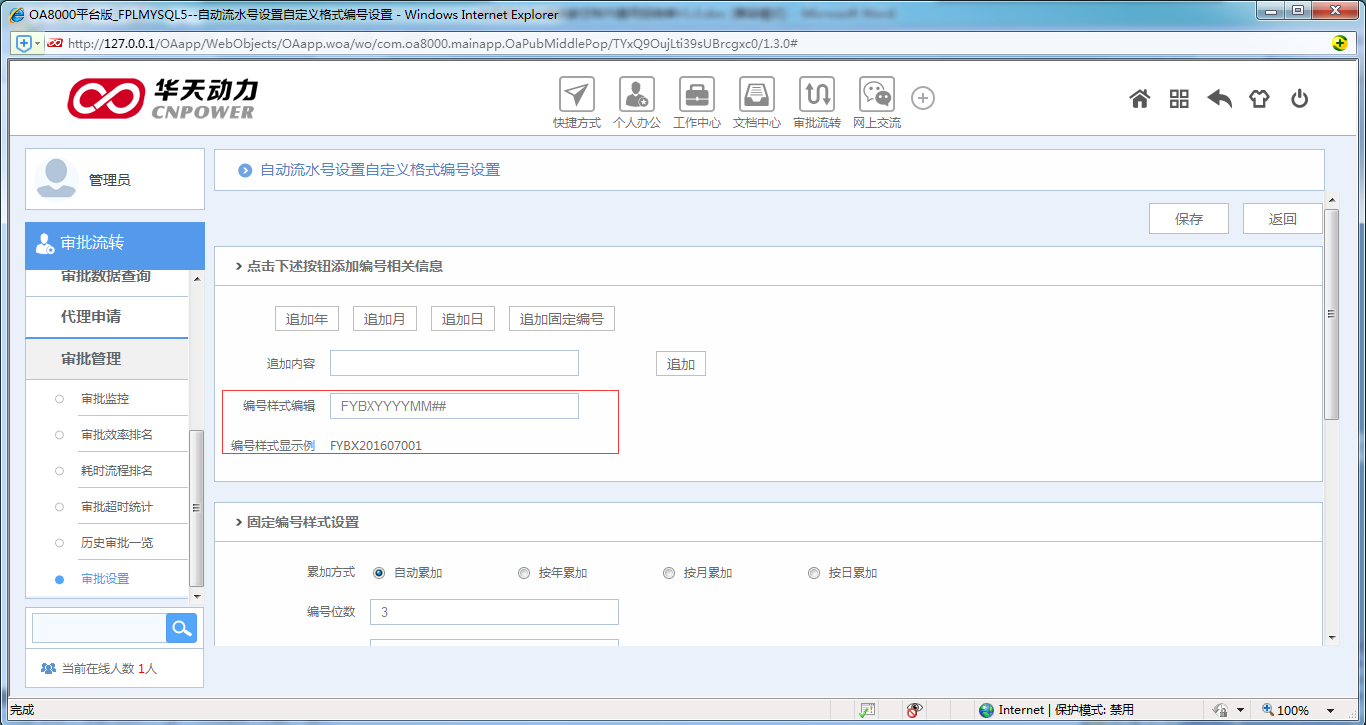This screenshot has height=725, width=1366.
Task: Focus the 编号位数 input field
Action: (494, 611)
